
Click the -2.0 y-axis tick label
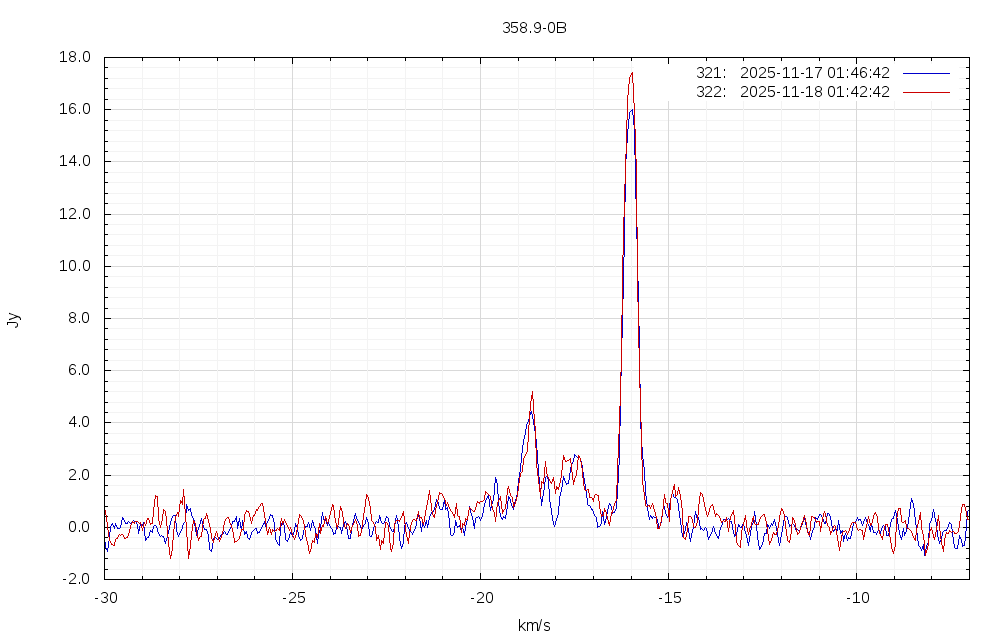pyautogui.click(x=78, y=579)
